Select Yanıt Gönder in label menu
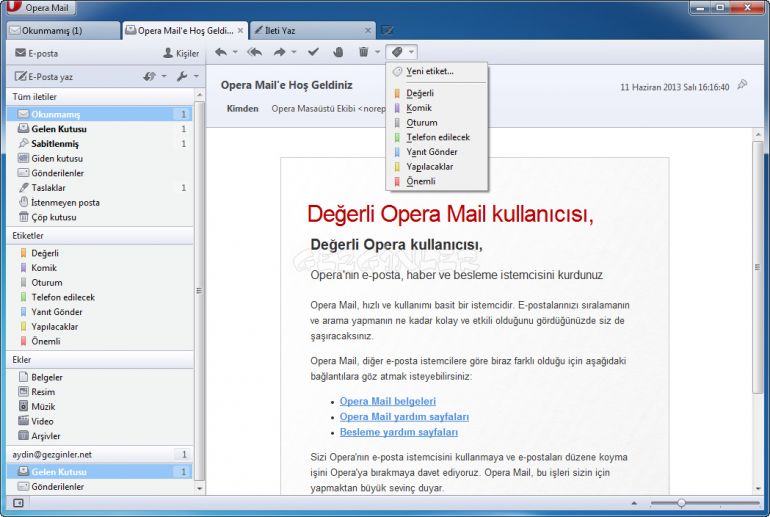The height and width of the screenshot is (517, 770). [437, 152]
